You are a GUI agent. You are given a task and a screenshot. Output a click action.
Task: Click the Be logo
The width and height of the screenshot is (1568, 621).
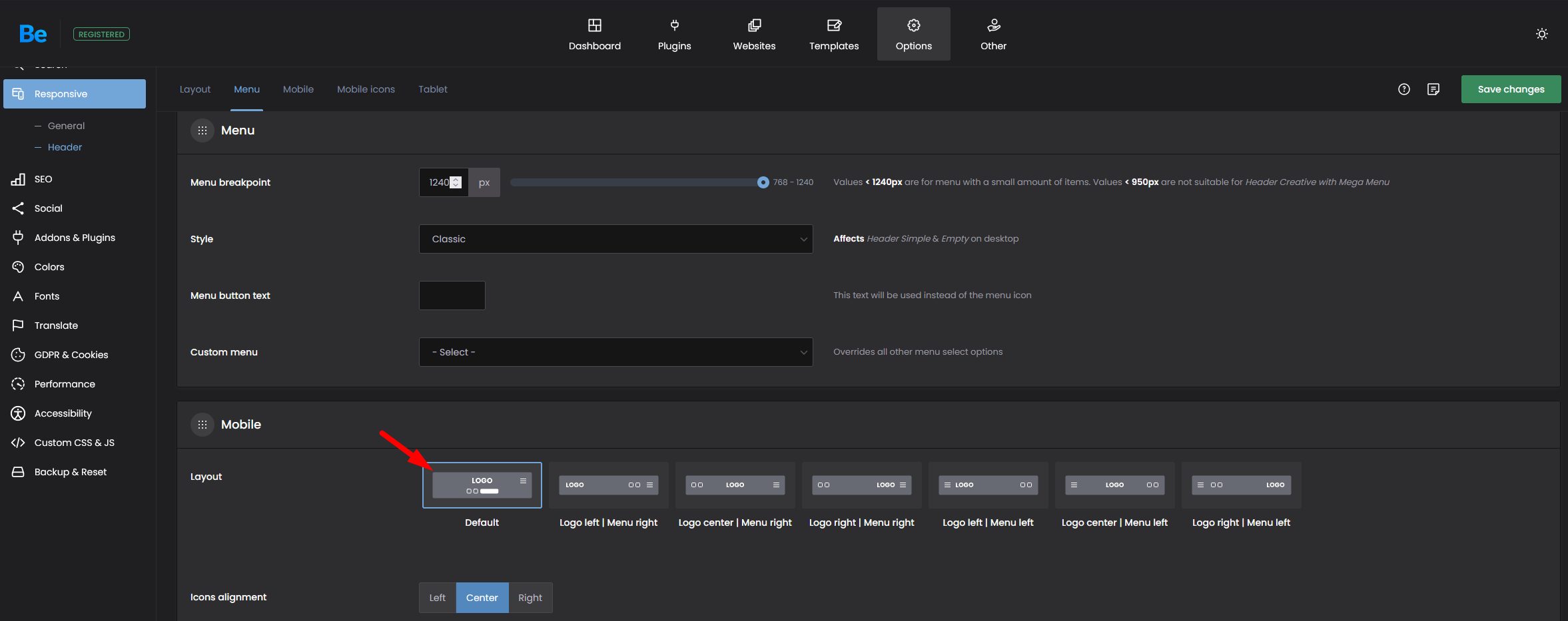point(33,34)
